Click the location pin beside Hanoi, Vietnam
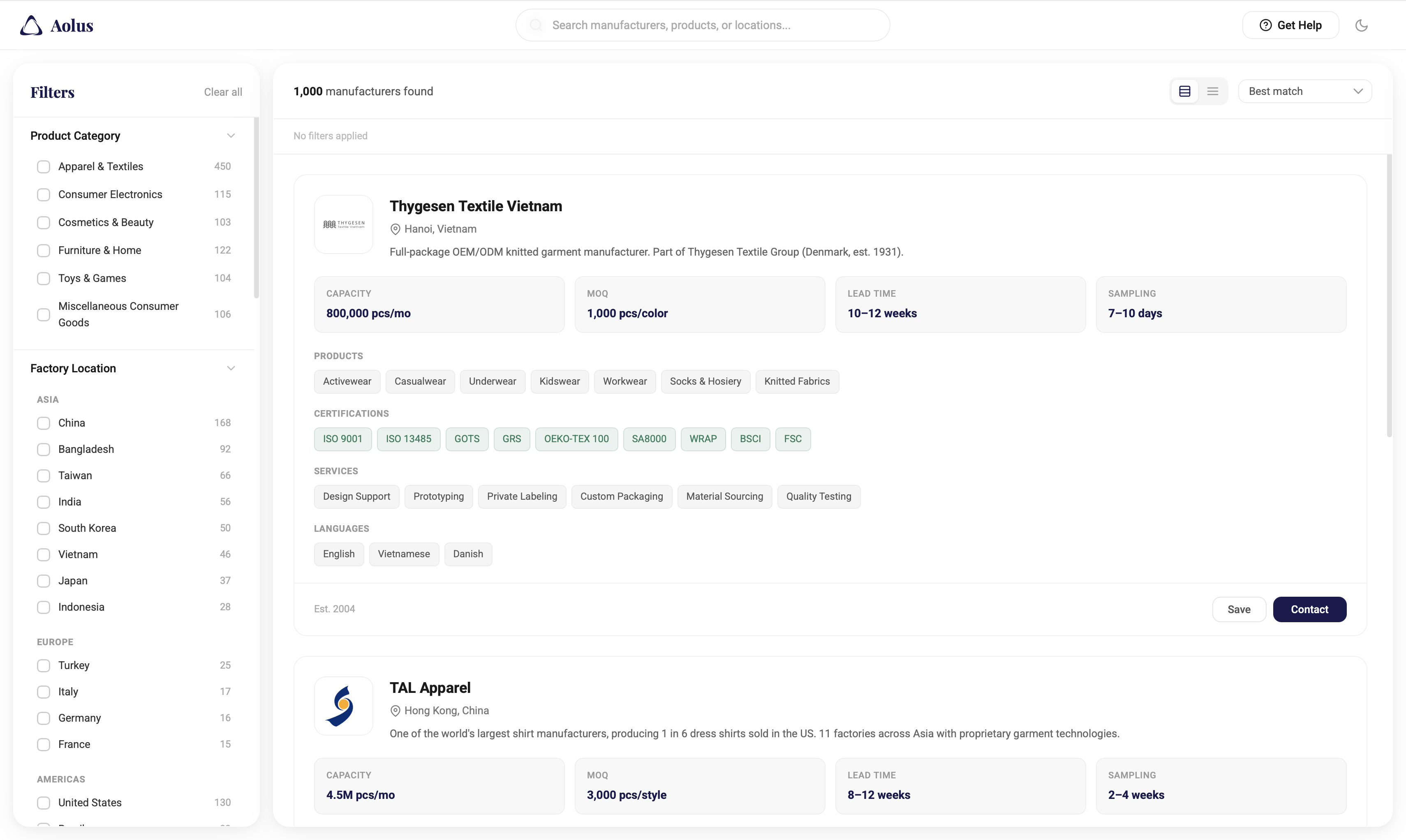This screenshot has height=840, width=1406. 395,228
